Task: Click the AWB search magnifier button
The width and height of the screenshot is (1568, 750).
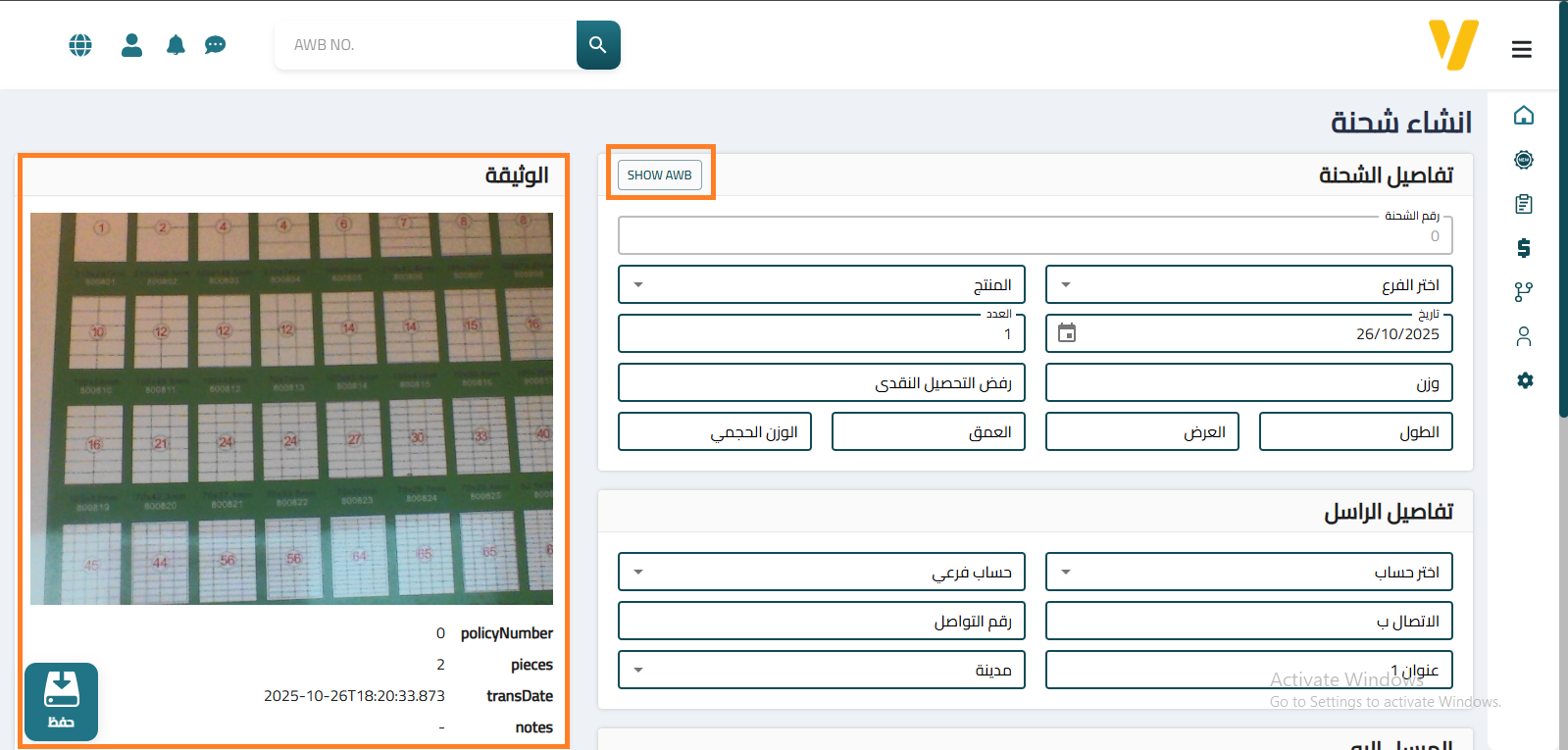Action: coord(598,45)
